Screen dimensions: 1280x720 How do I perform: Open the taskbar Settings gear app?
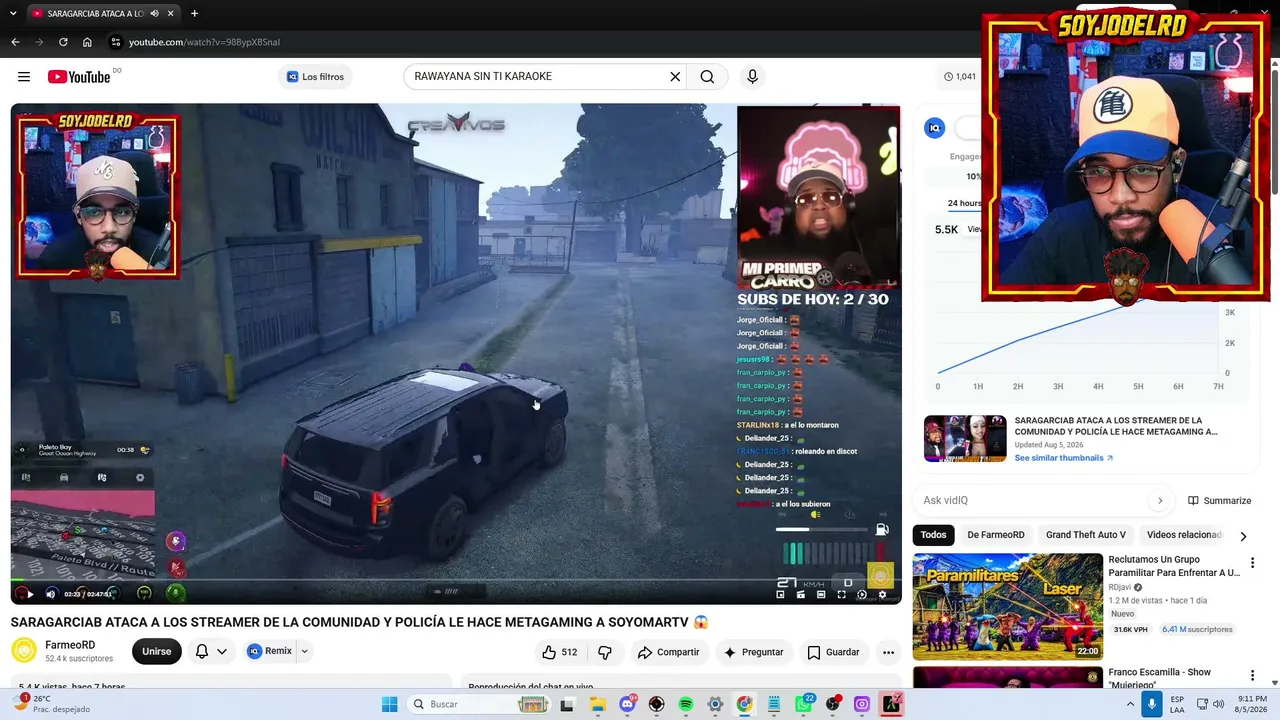pos(715,705)
